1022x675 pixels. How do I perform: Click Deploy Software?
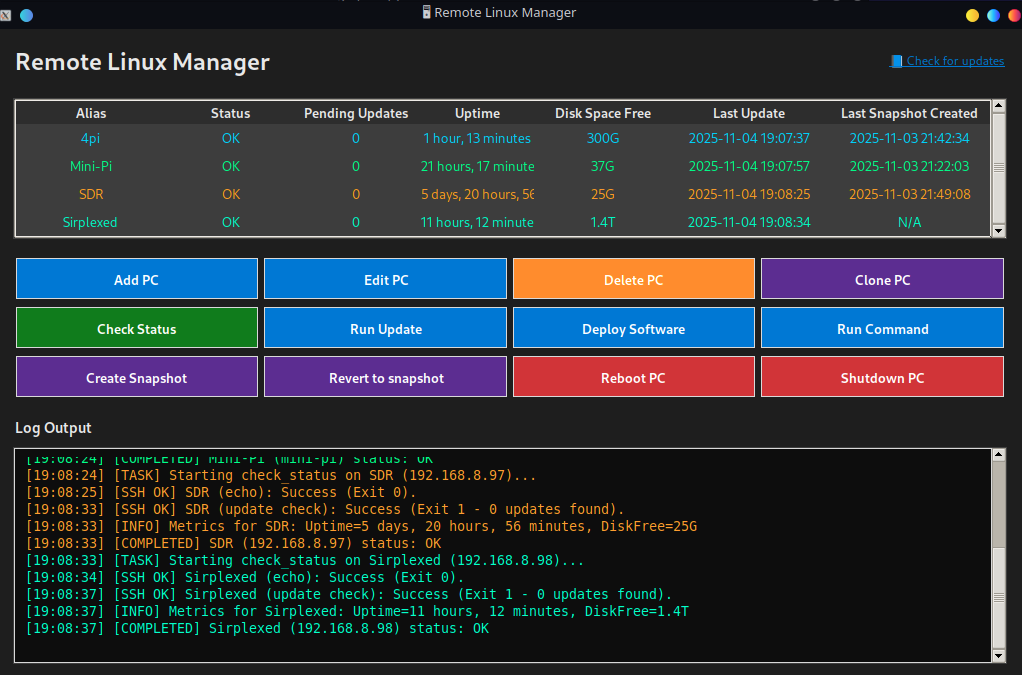(x=633, y=327)
